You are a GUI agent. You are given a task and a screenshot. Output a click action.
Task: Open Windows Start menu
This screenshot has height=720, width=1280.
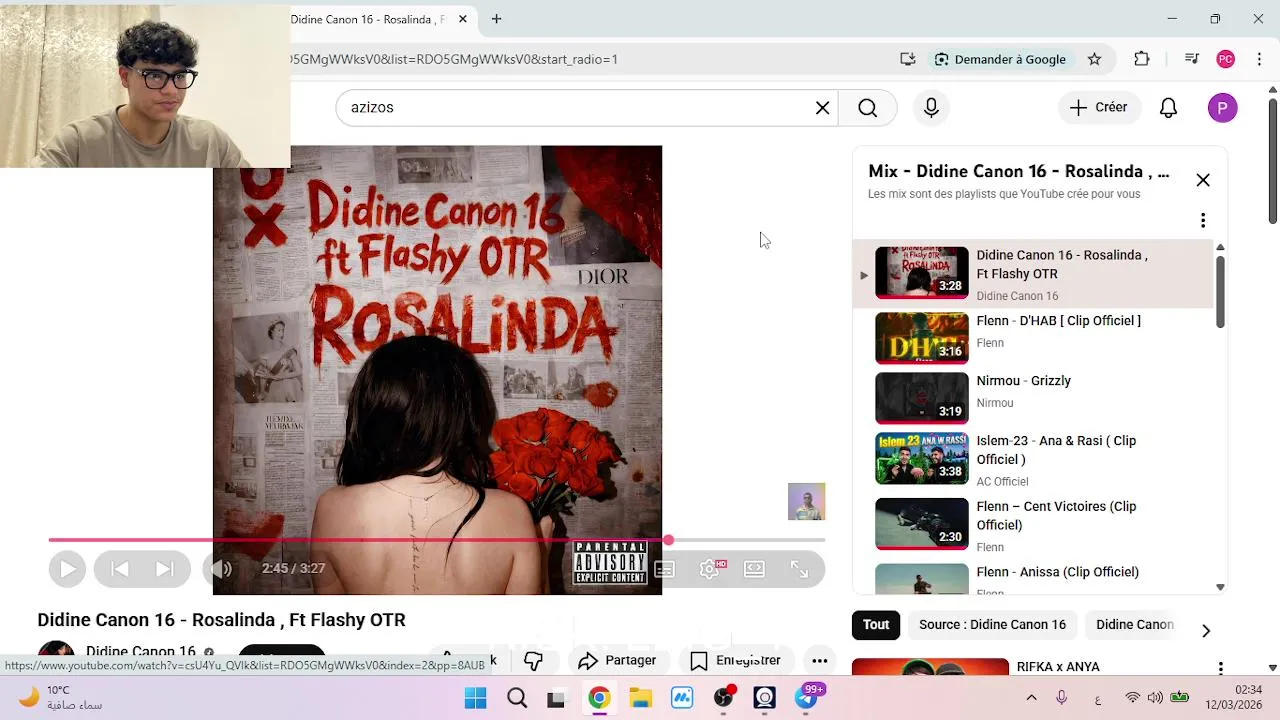475,698
